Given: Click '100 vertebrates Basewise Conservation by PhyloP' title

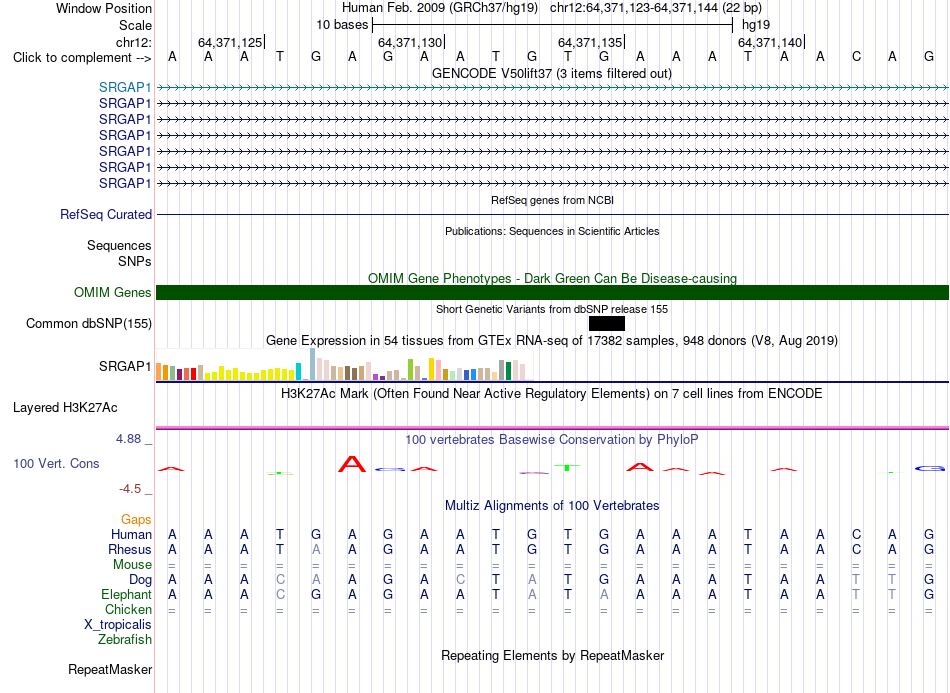Looking at the screenshot, I should pyautogui.click(x=552, y=440).
